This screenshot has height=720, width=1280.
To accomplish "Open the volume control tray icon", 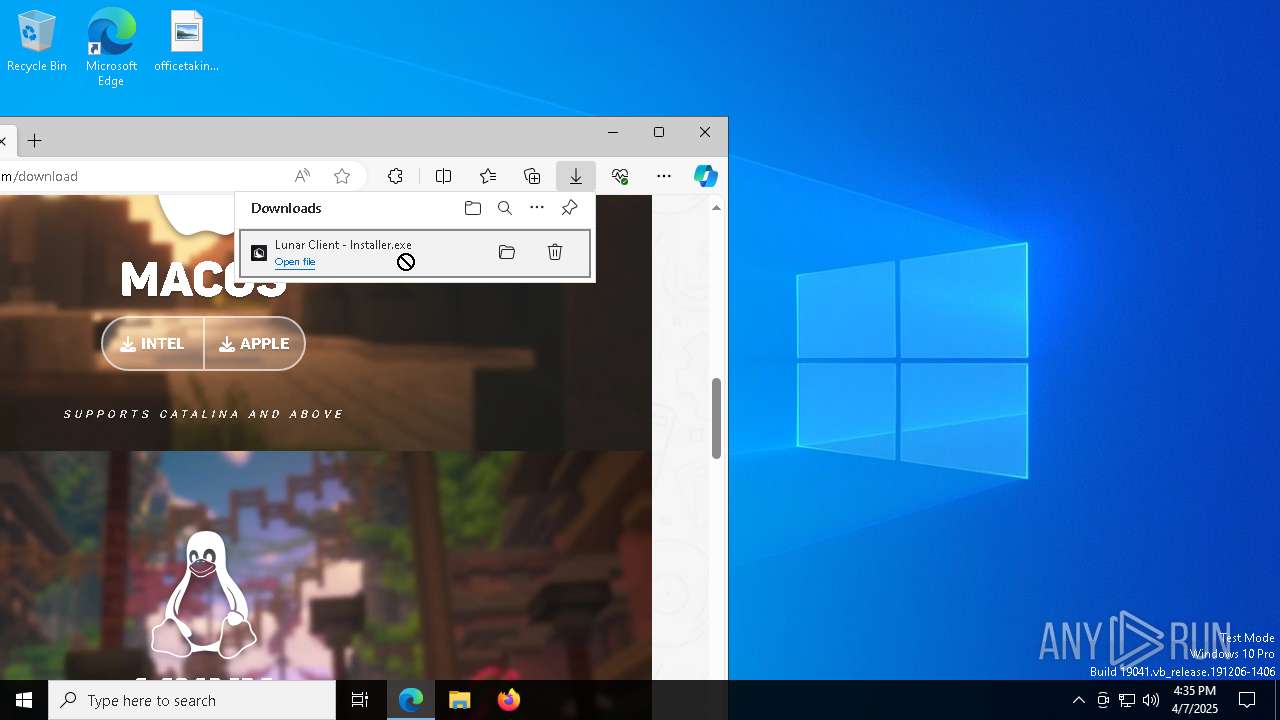I will point(1151,700).
